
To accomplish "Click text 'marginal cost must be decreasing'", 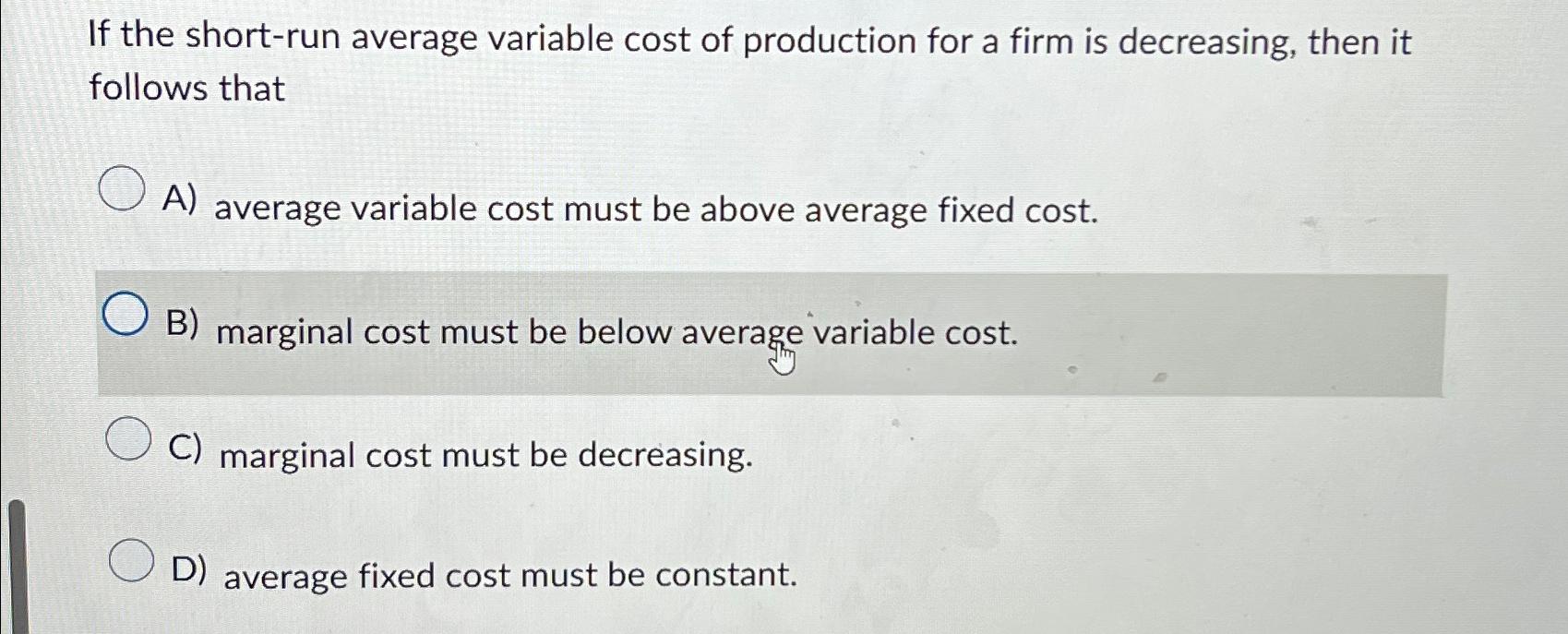I will pos(485,455).
